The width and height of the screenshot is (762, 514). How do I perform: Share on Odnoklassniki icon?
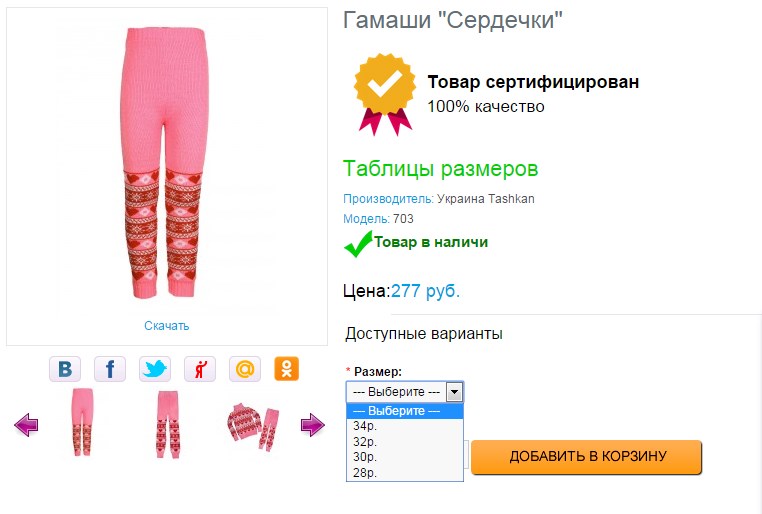(x=287, y=369)
